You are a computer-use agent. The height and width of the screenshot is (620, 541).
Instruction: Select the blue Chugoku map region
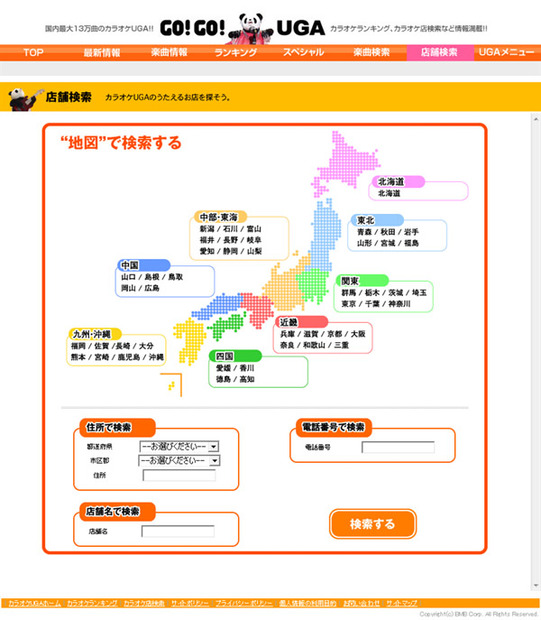pos(217,306)
